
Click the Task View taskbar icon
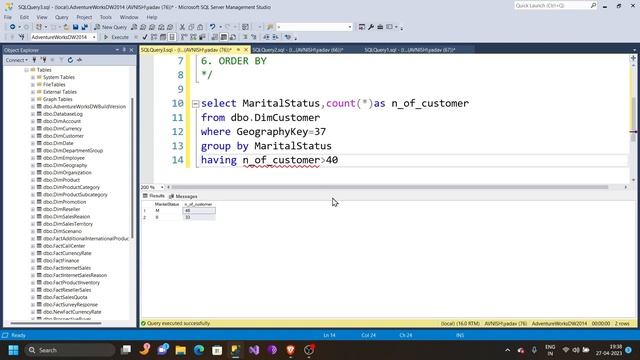(x=126, y=350)
